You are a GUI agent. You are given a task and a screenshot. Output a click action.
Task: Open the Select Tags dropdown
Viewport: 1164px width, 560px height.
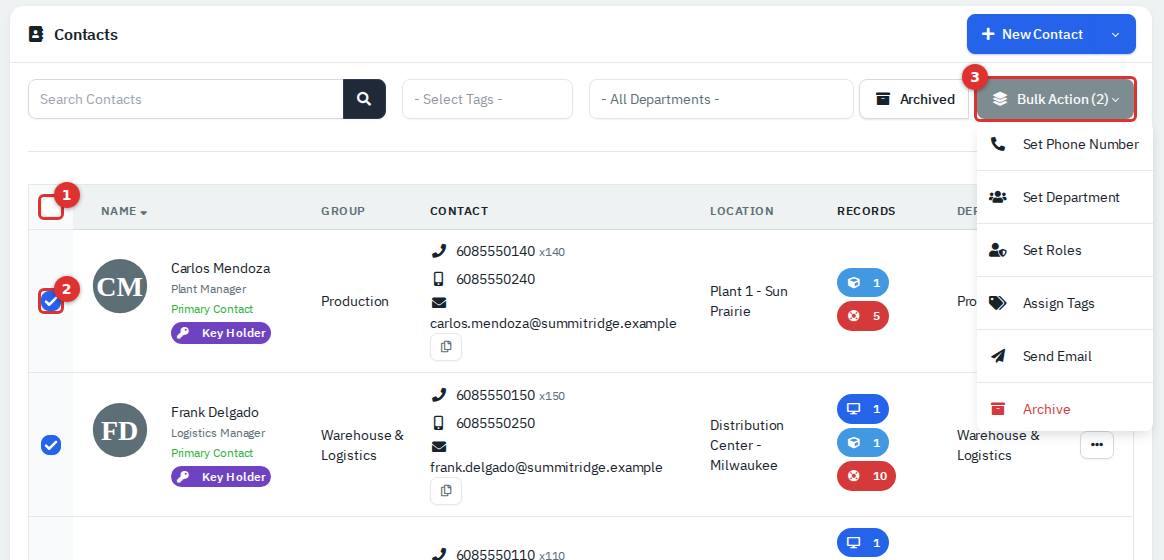[488, 99]
